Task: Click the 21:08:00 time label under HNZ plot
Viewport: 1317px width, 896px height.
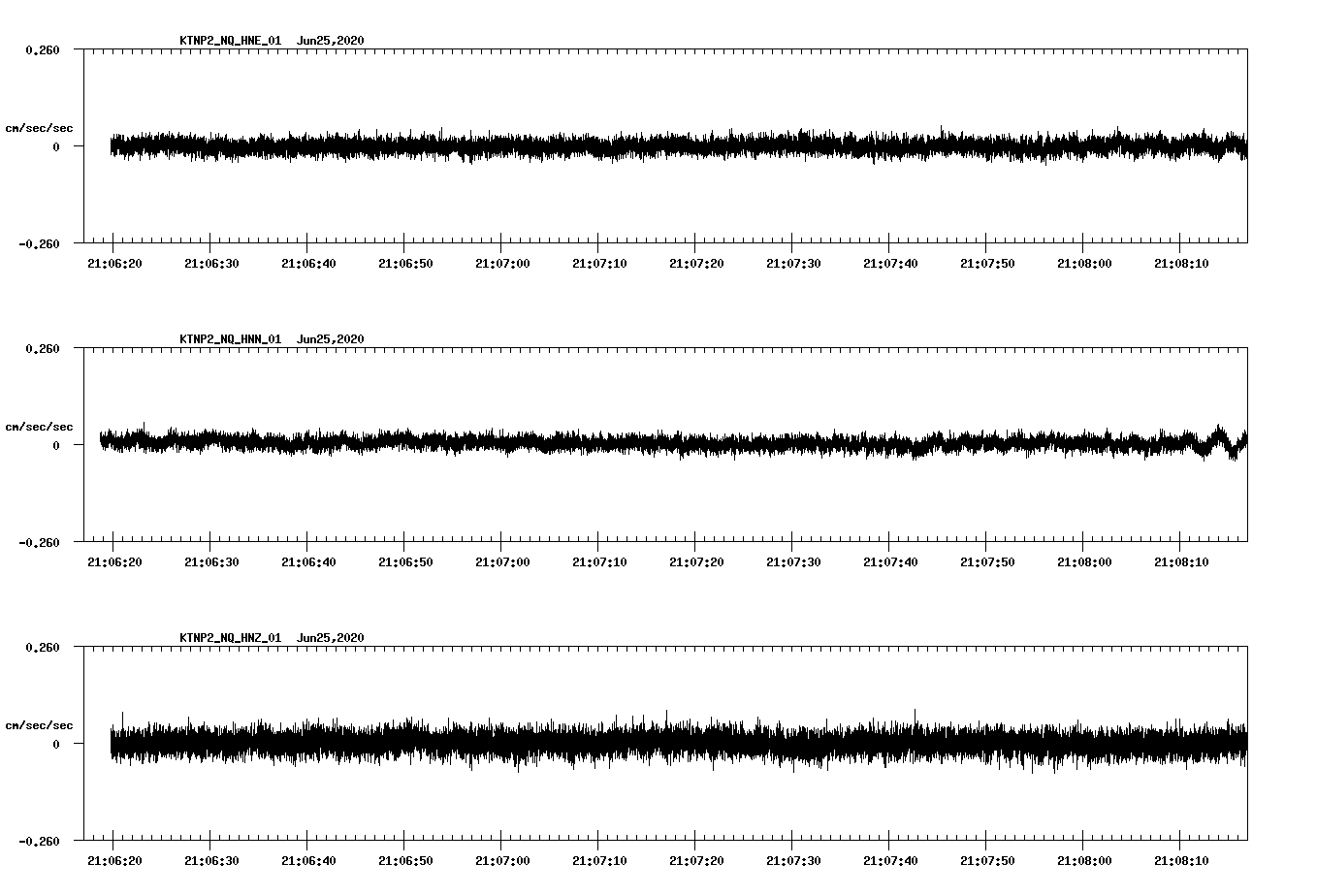Action: [1084, 861]
